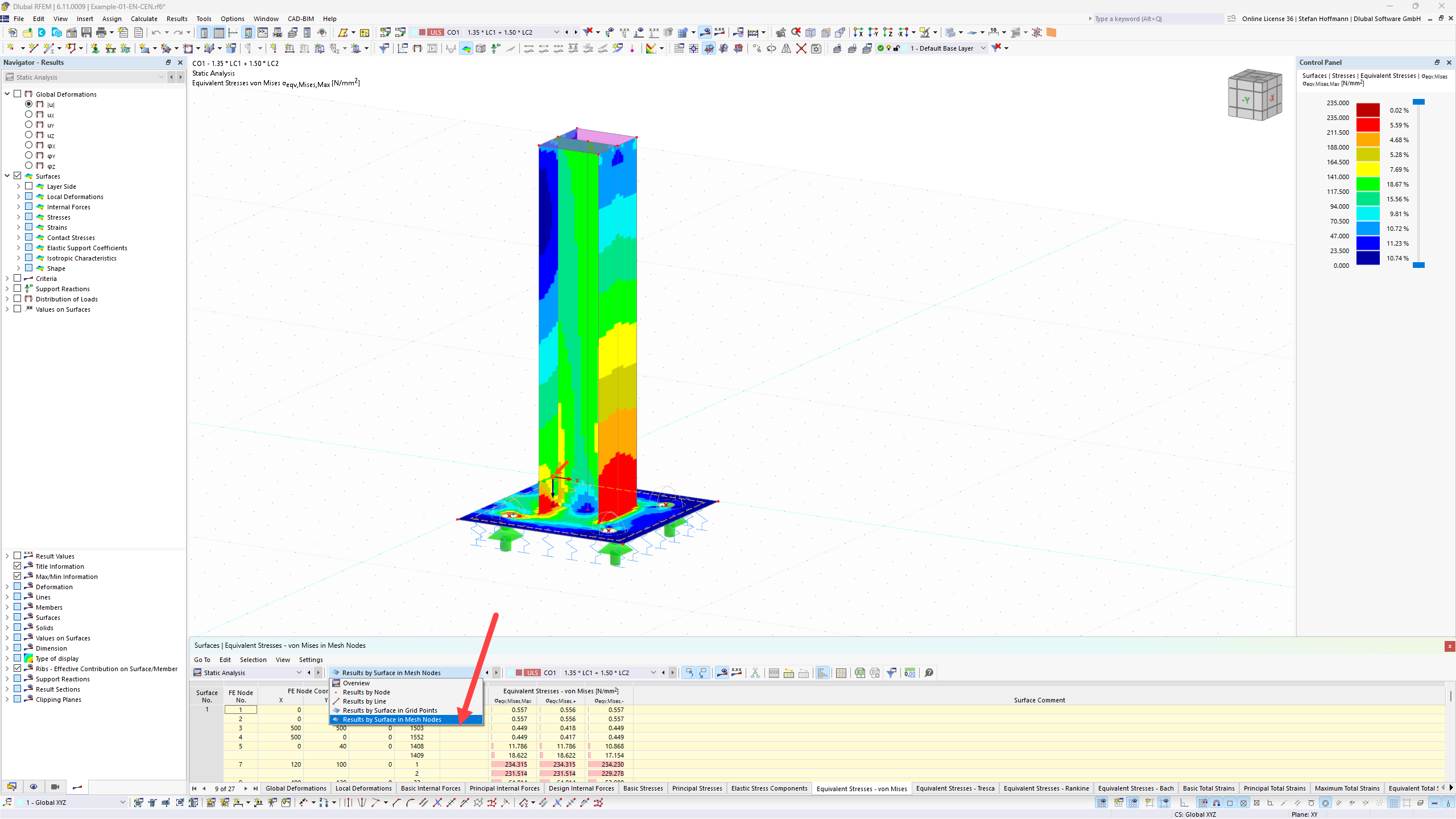
Task: Select the uX deformation radio button
Action: coord(28,114)
